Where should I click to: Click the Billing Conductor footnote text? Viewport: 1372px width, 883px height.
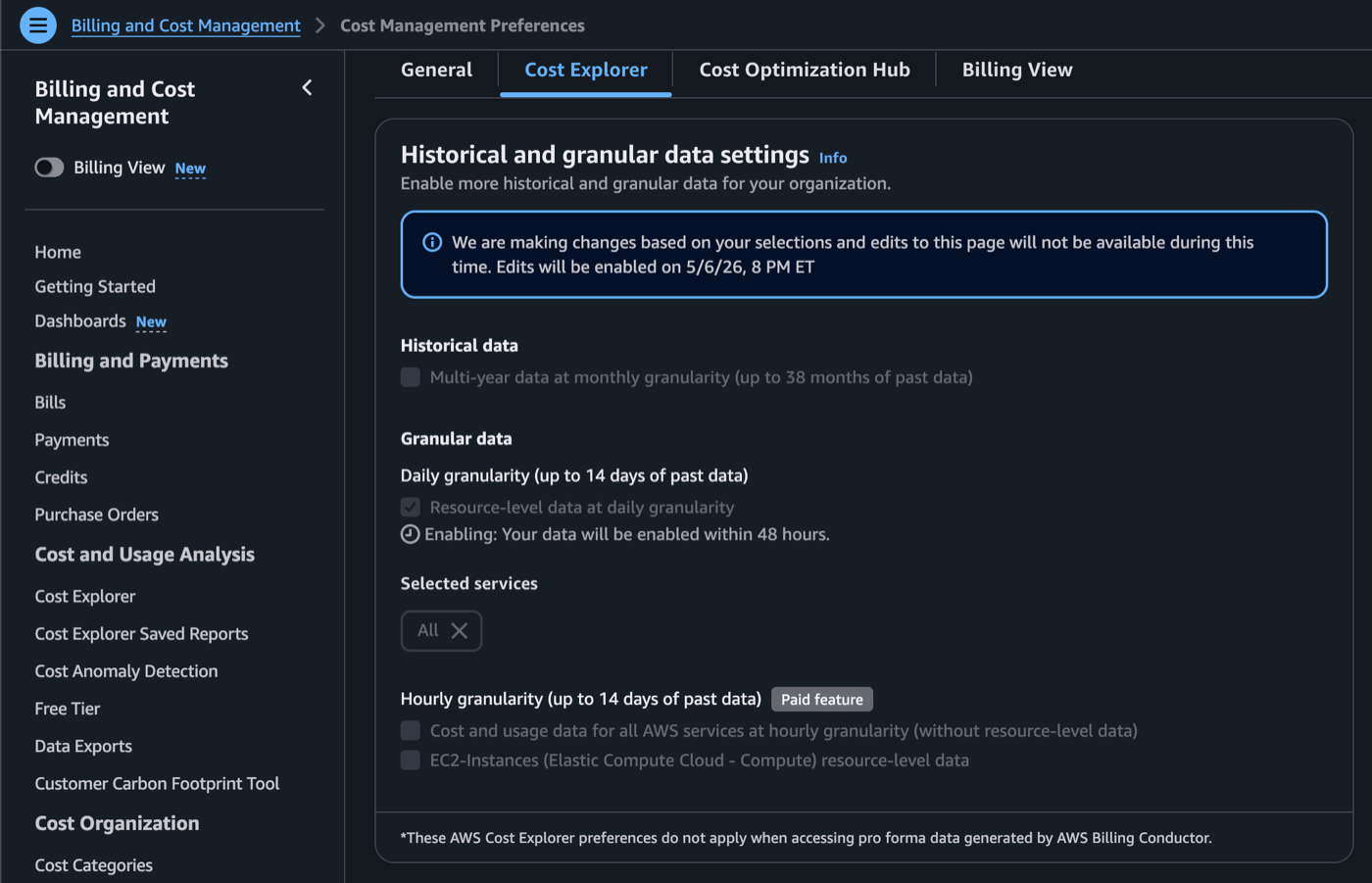807,838
